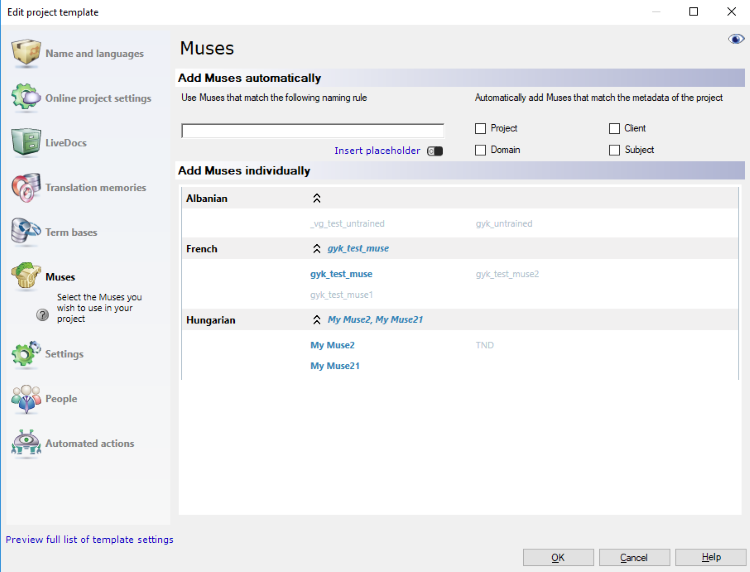The width and height of the screenshot is (750, 572).
Task: Click the LiveDocs cabinet icon
Action: [x=26, y=142]
